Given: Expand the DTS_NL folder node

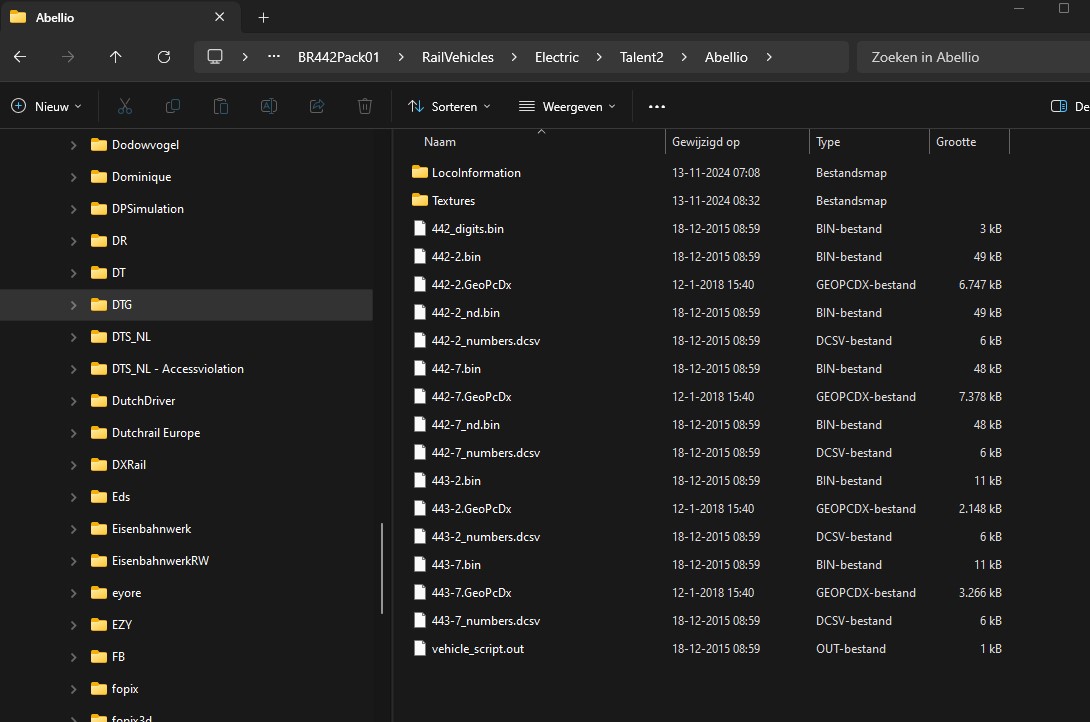Looking at the screenshot, I should [x=73, y=337].
